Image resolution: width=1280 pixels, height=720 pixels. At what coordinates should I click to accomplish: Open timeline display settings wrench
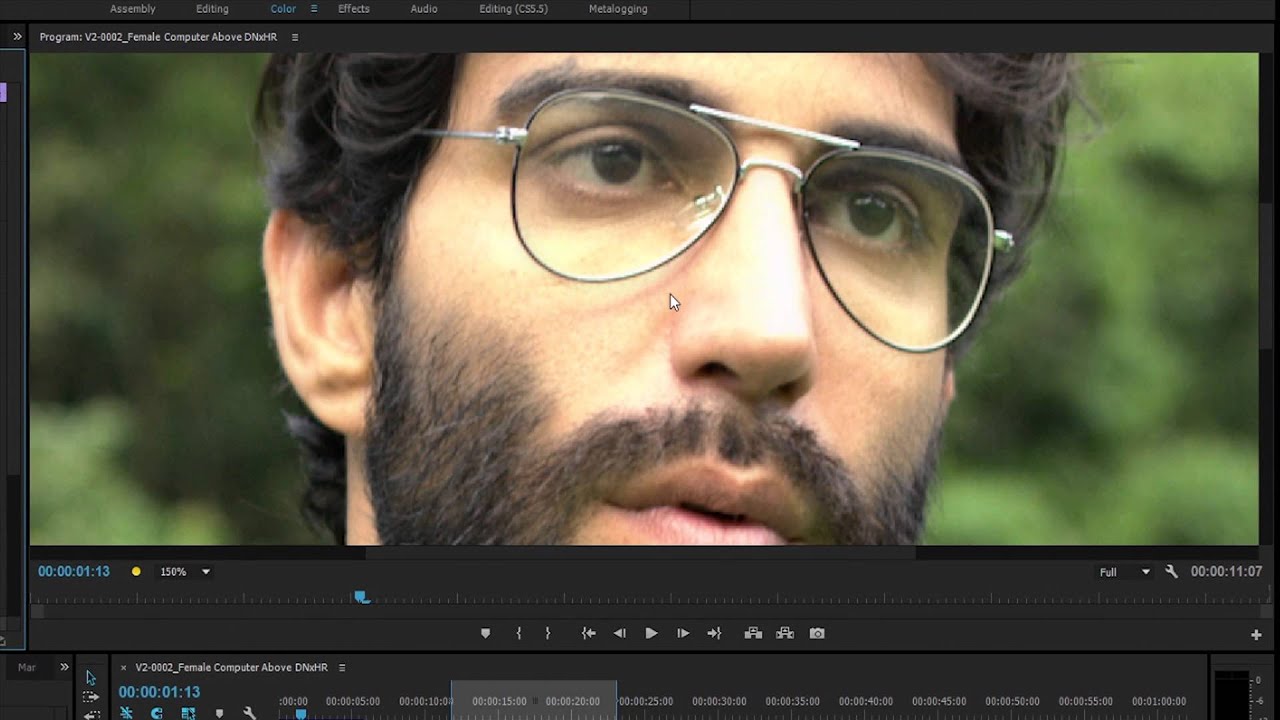pos(249,713)
